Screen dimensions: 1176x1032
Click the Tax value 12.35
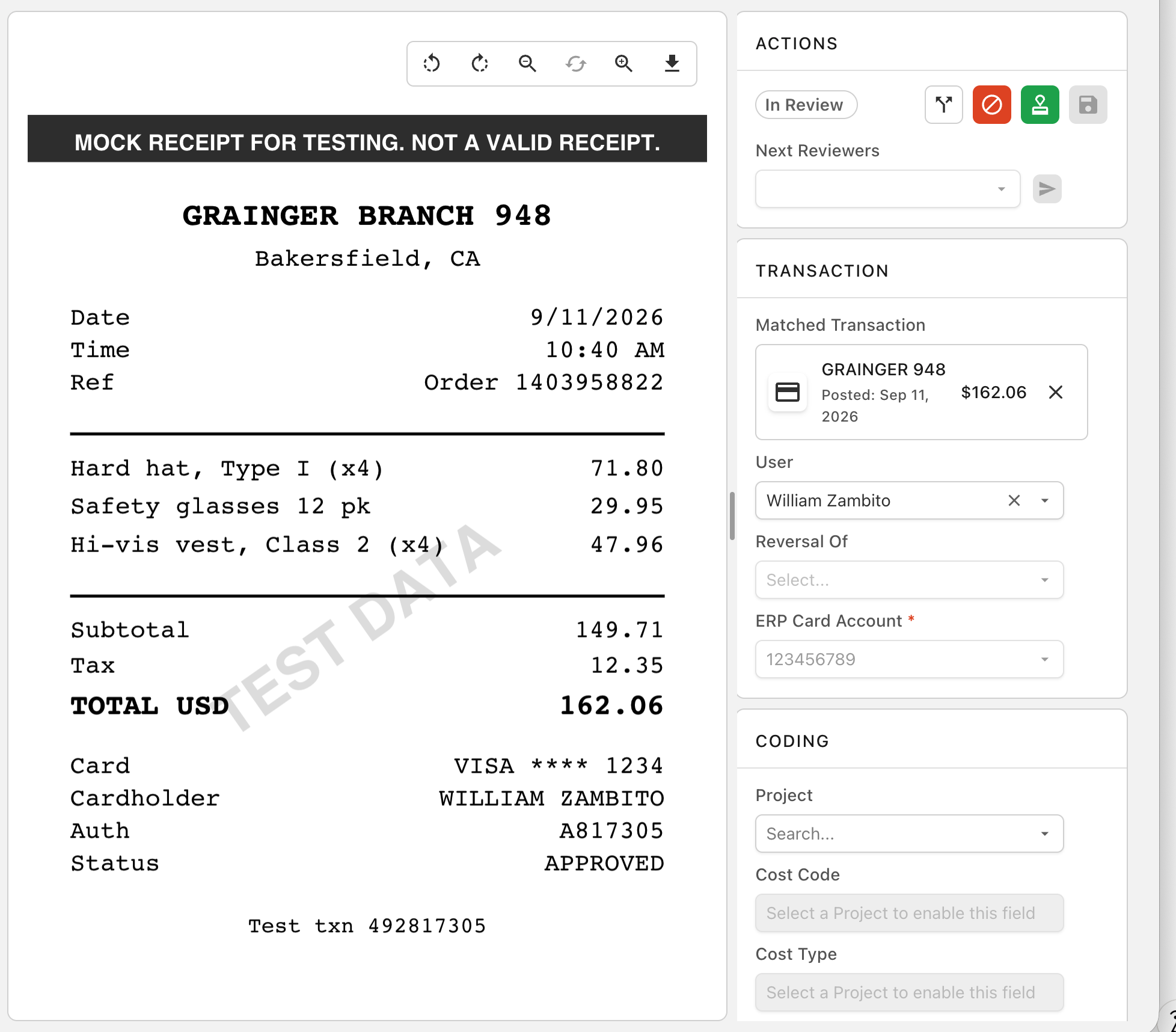click(x=627, y=665)
